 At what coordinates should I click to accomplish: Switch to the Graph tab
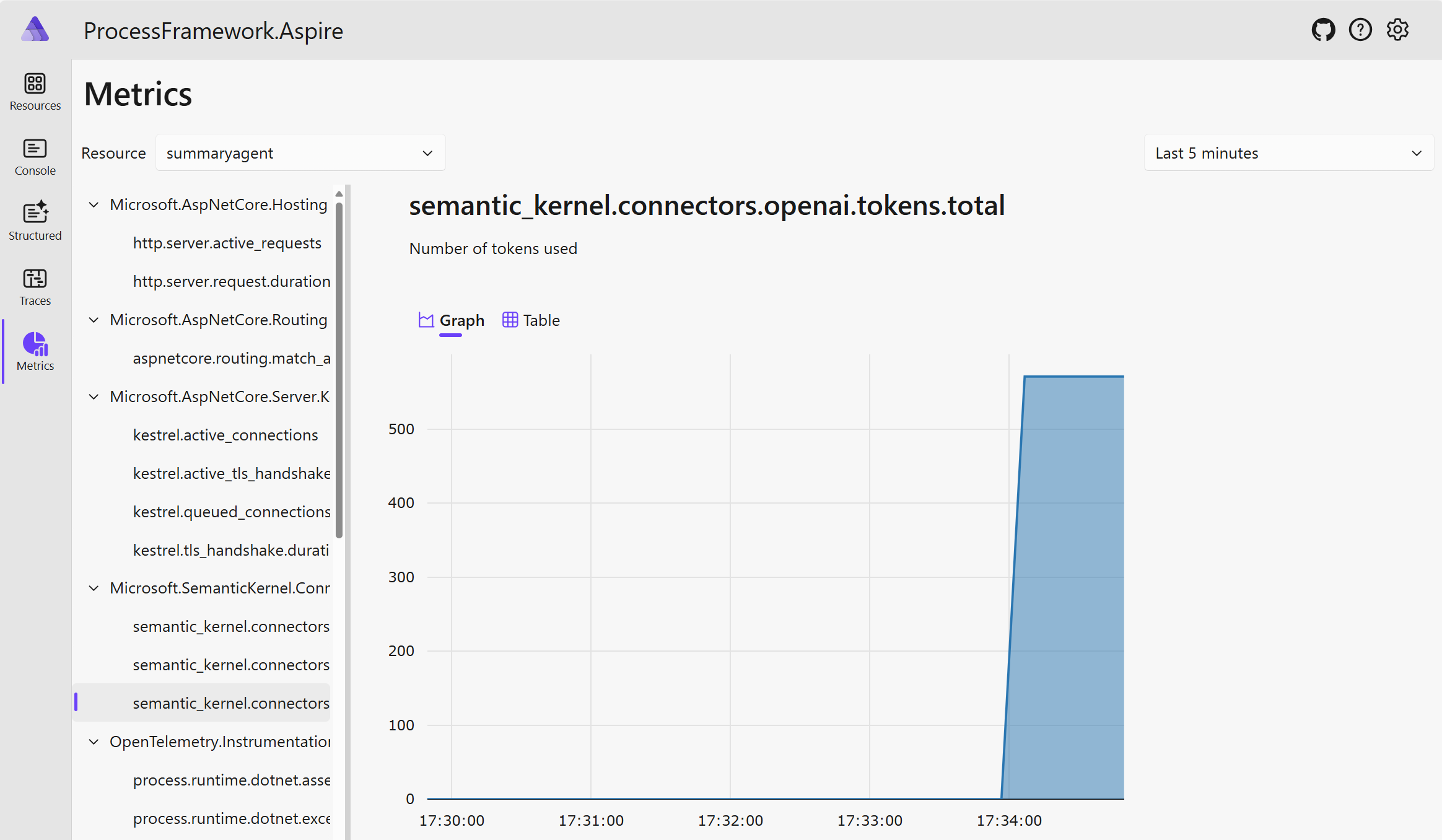[452, 320]
